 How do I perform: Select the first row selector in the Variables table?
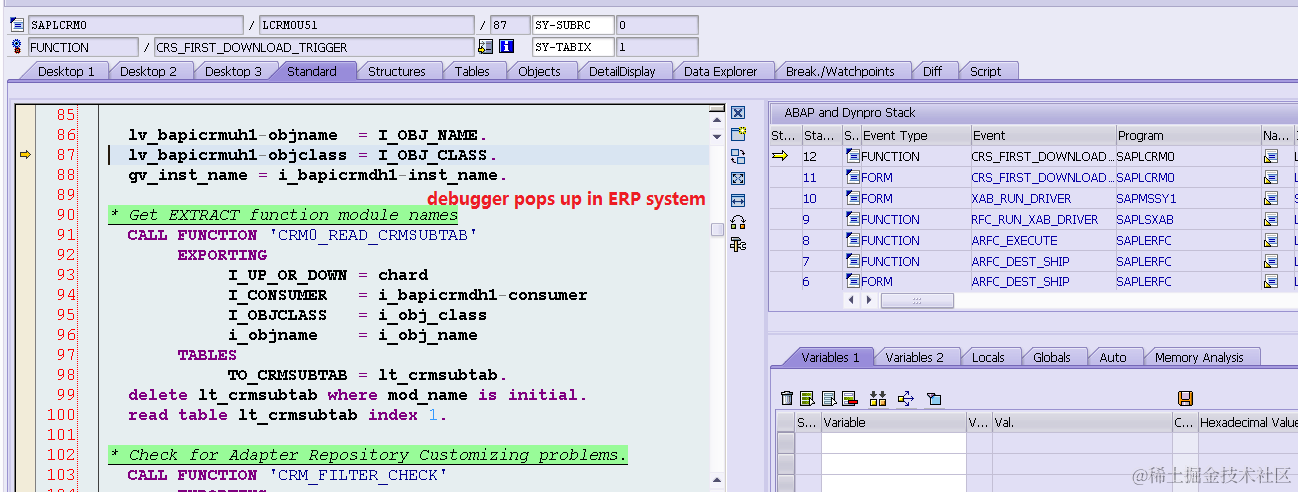(786, 443)
